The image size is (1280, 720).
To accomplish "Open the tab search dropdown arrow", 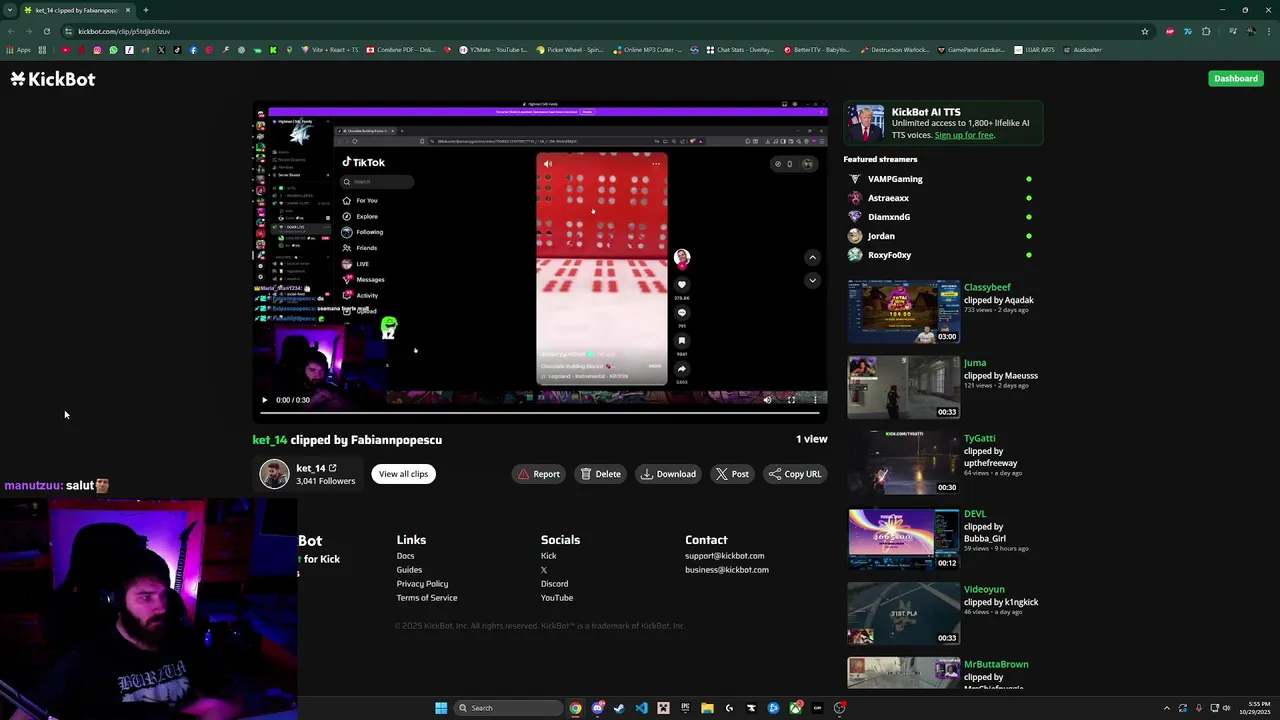I will pyautogui.click(x=9, y=10).
